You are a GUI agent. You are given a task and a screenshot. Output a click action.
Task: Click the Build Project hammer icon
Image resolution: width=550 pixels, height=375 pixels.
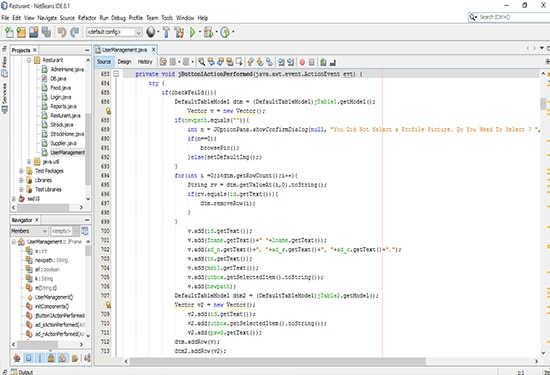(x=166, y=32)
